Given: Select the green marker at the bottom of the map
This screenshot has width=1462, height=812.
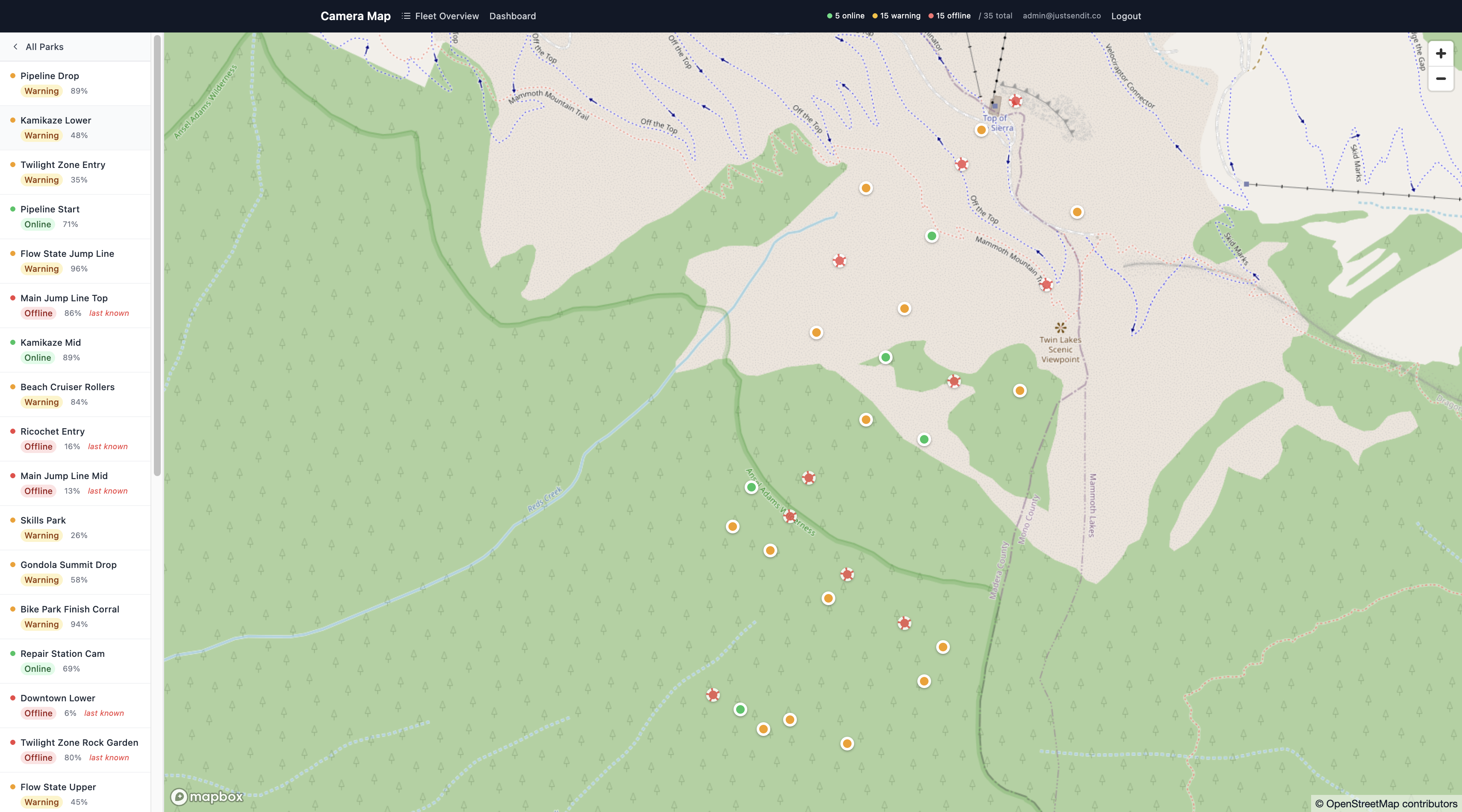Looking at the screenshot, I should point(740,709).
